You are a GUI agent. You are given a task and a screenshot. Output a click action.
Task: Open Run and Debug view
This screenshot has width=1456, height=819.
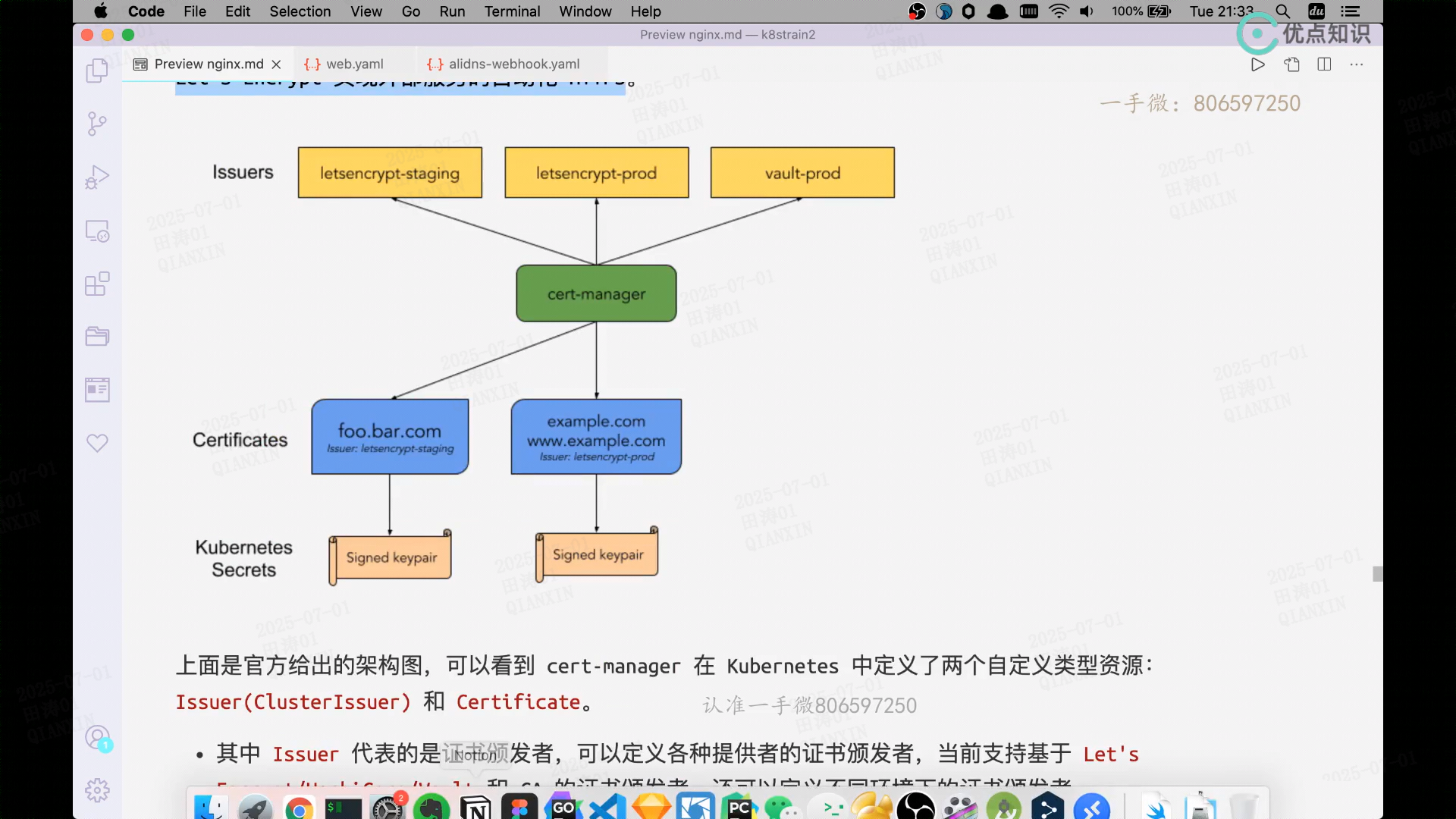coord(97,177)
